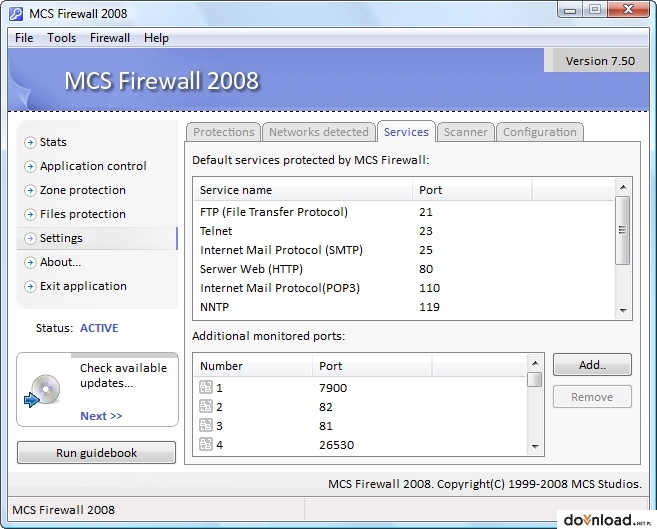
Task: Click the arrow icon beside Stats
Action: pyautogui.click(x=30, y=142)
